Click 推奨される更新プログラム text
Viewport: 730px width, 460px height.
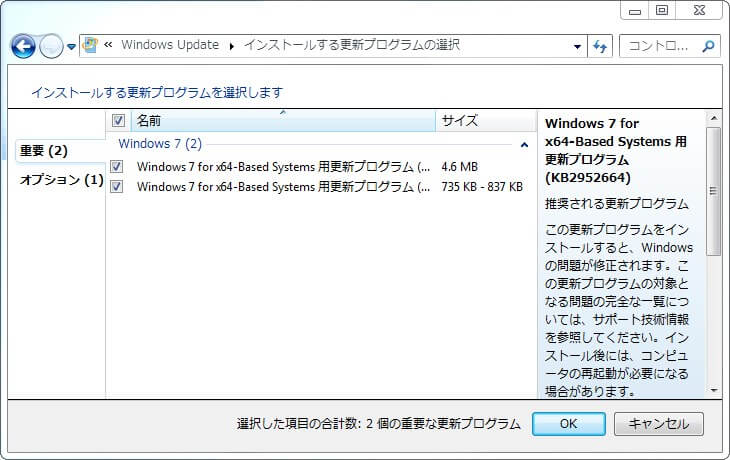point(616,204)
